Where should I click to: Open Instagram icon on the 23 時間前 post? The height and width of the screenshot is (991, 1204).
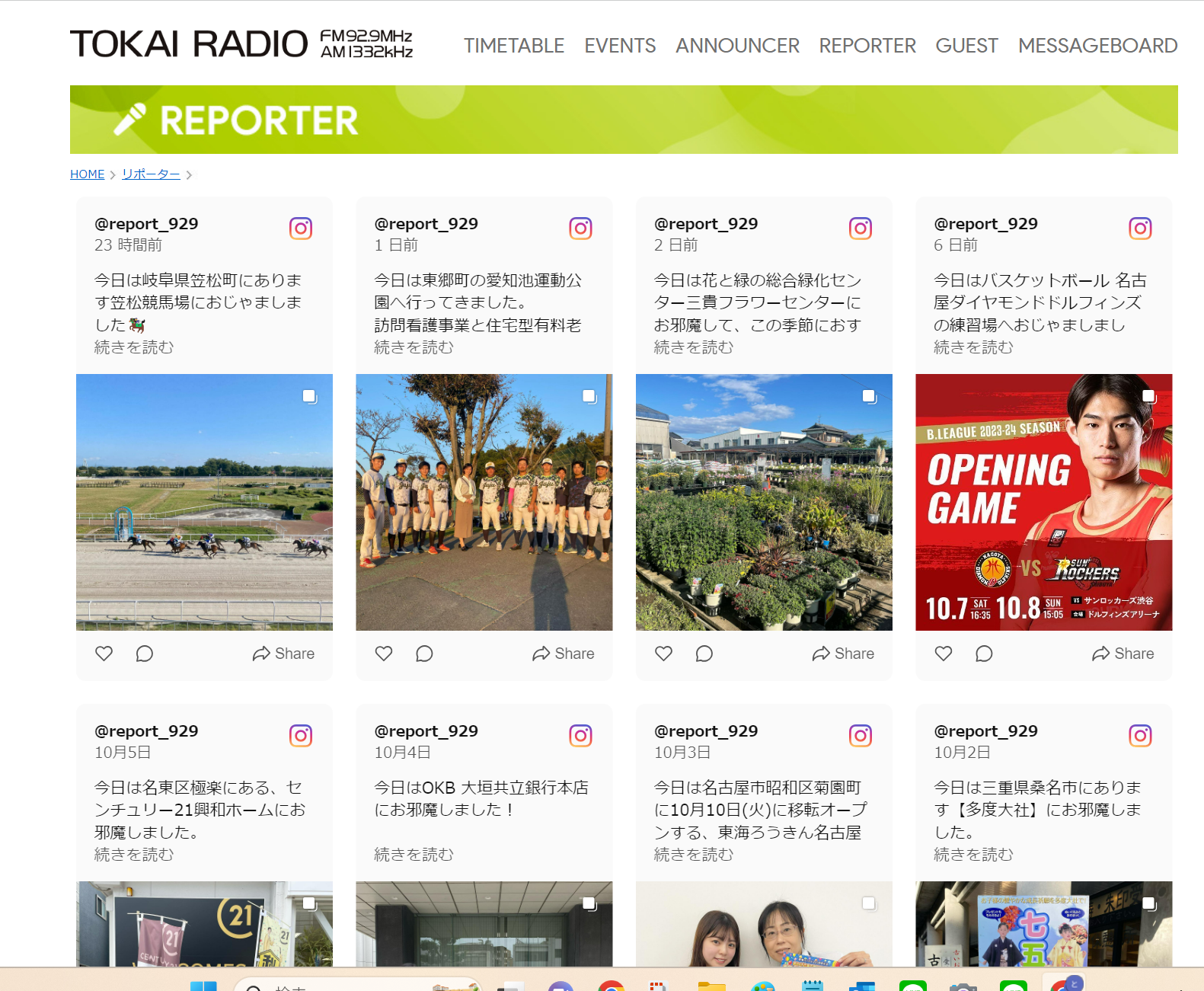301,229
